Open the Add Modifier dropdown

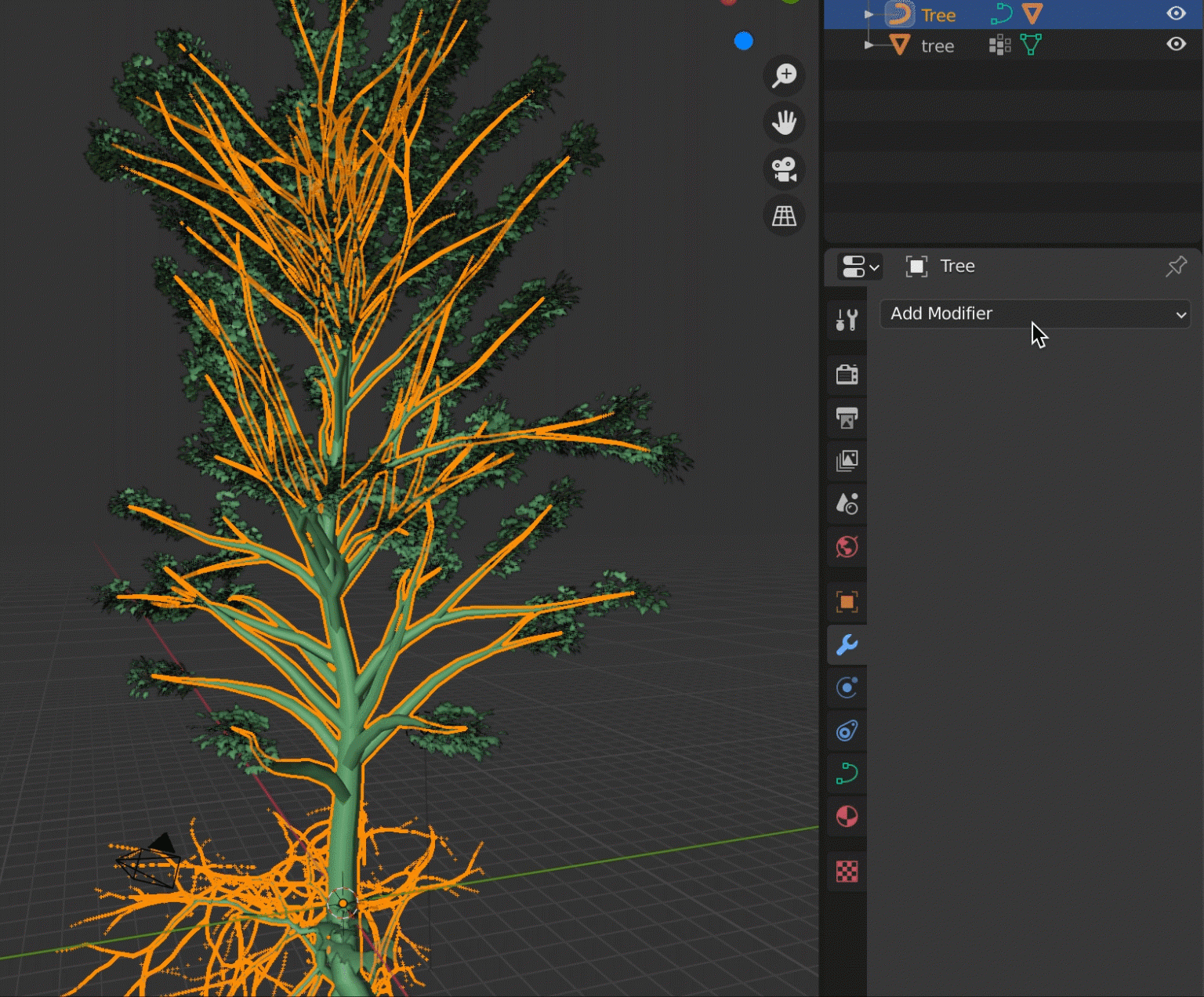click(1035, 314)
